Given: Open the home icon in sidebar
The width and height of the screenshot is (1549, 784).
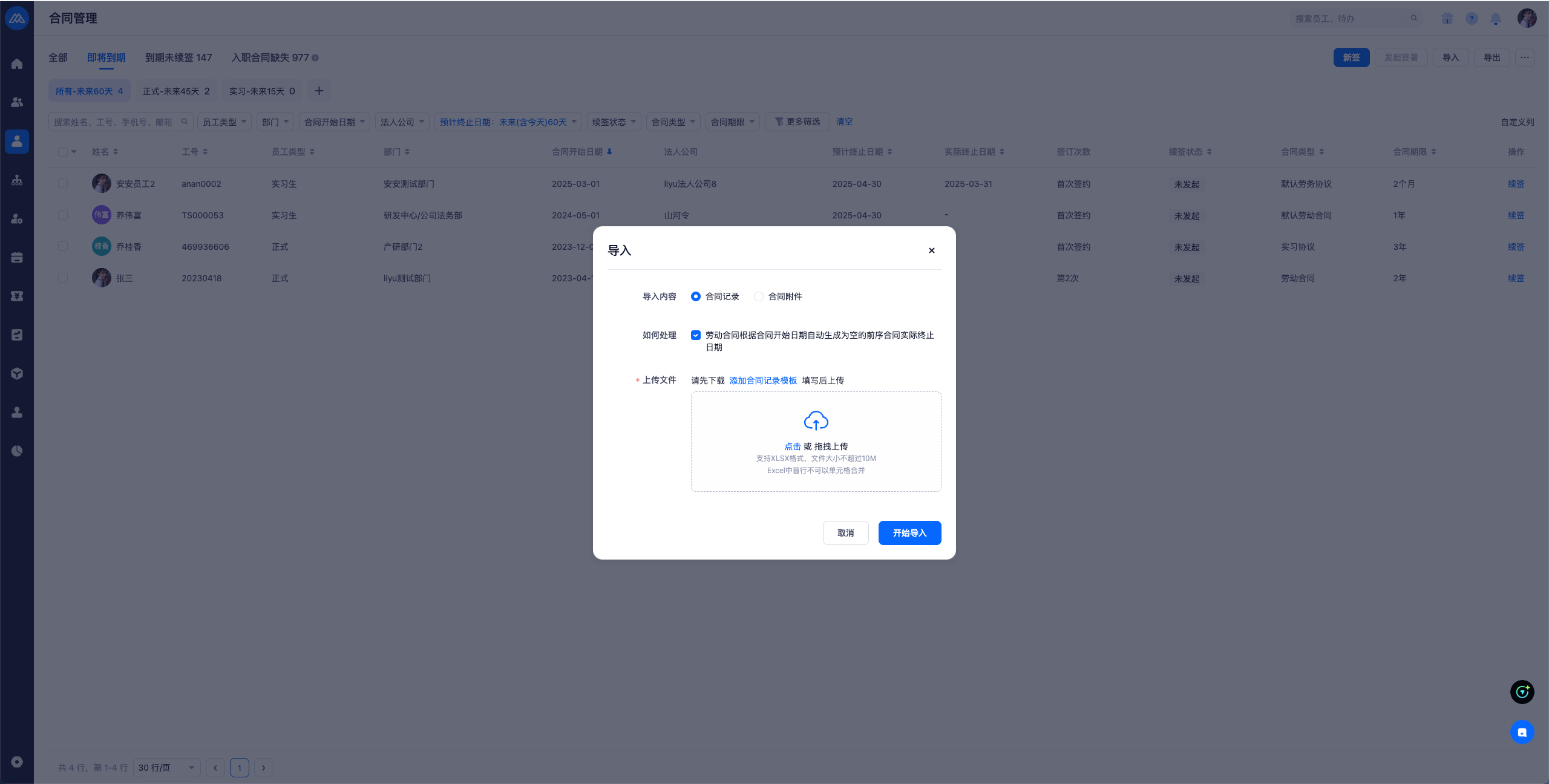Looking at the screenshot, I should 17,64.
